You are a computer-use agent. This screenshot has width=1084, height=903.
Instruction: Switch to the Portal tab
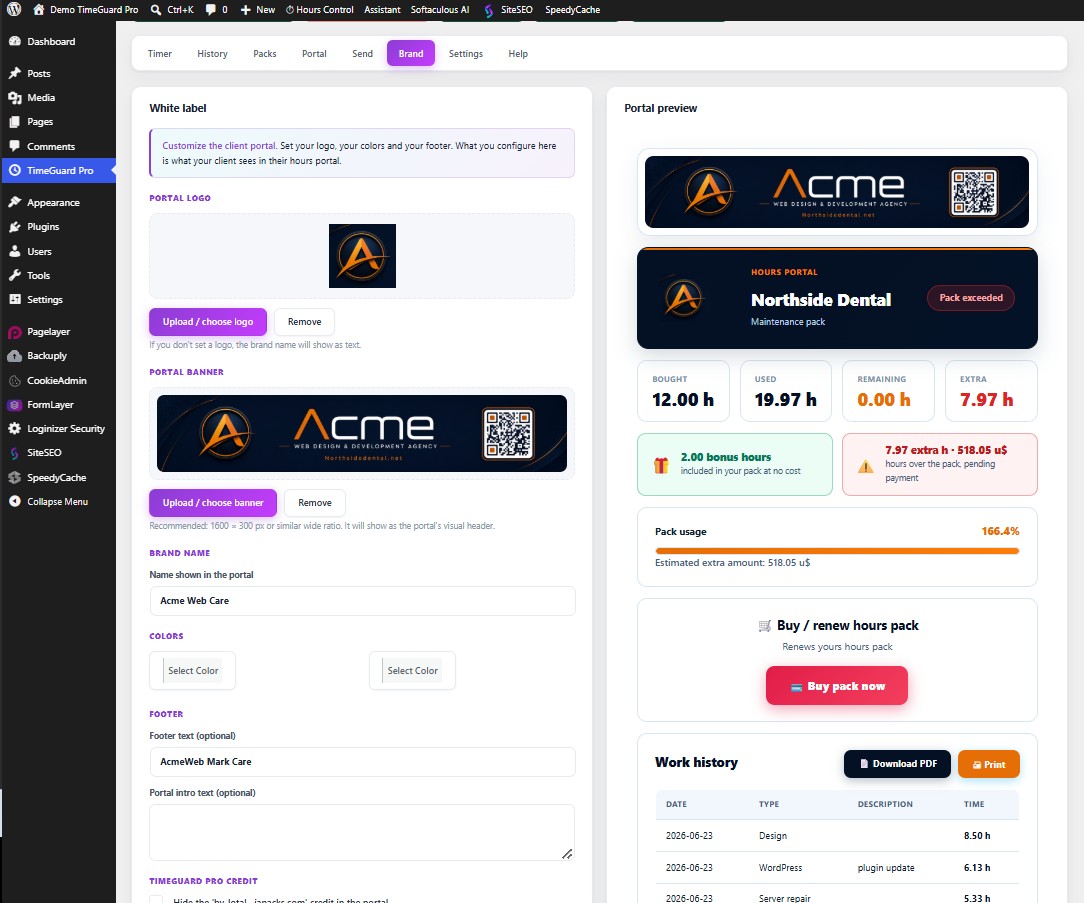pos(314,53)
